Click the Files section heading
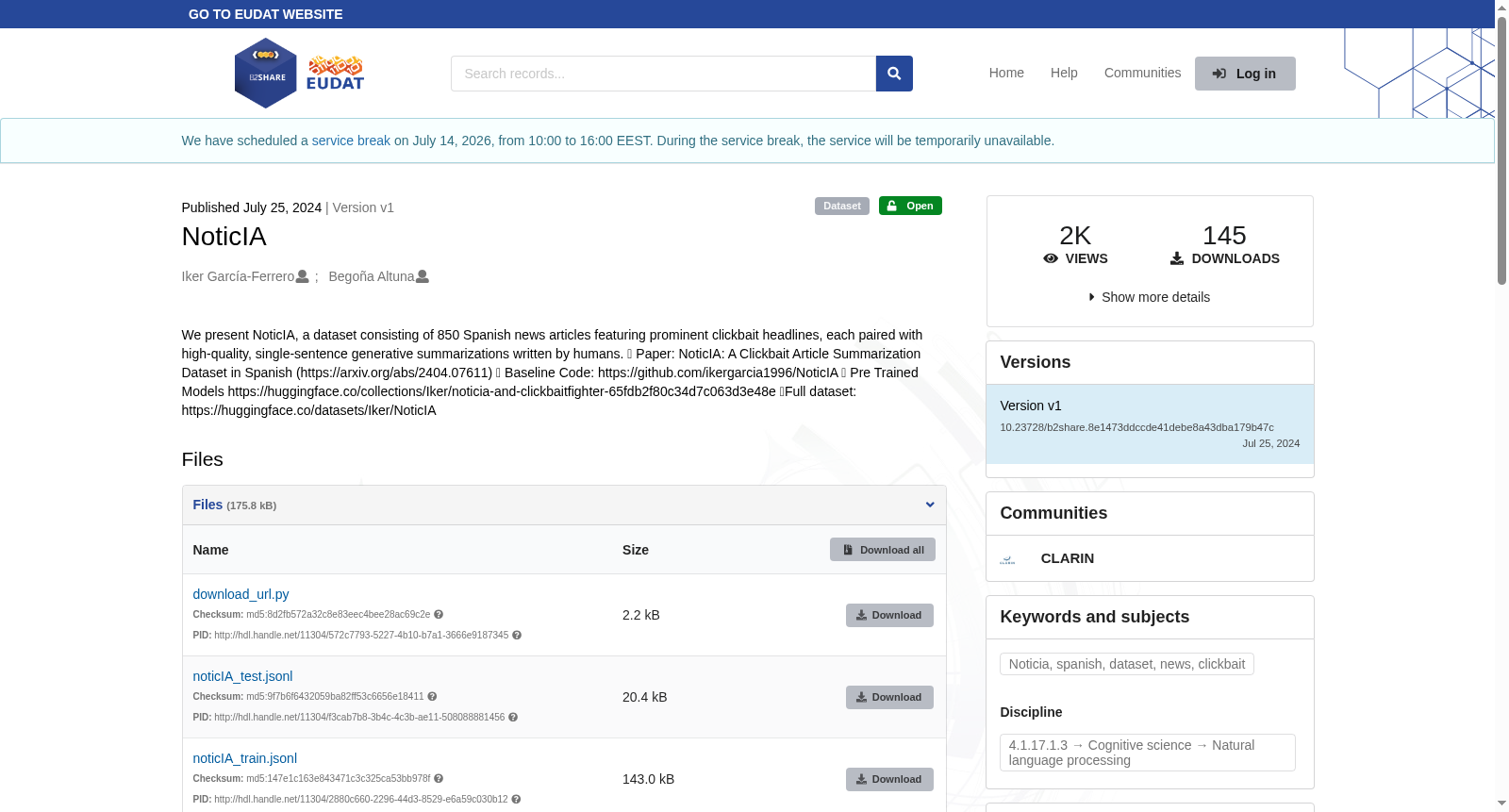 coord(202,459)
